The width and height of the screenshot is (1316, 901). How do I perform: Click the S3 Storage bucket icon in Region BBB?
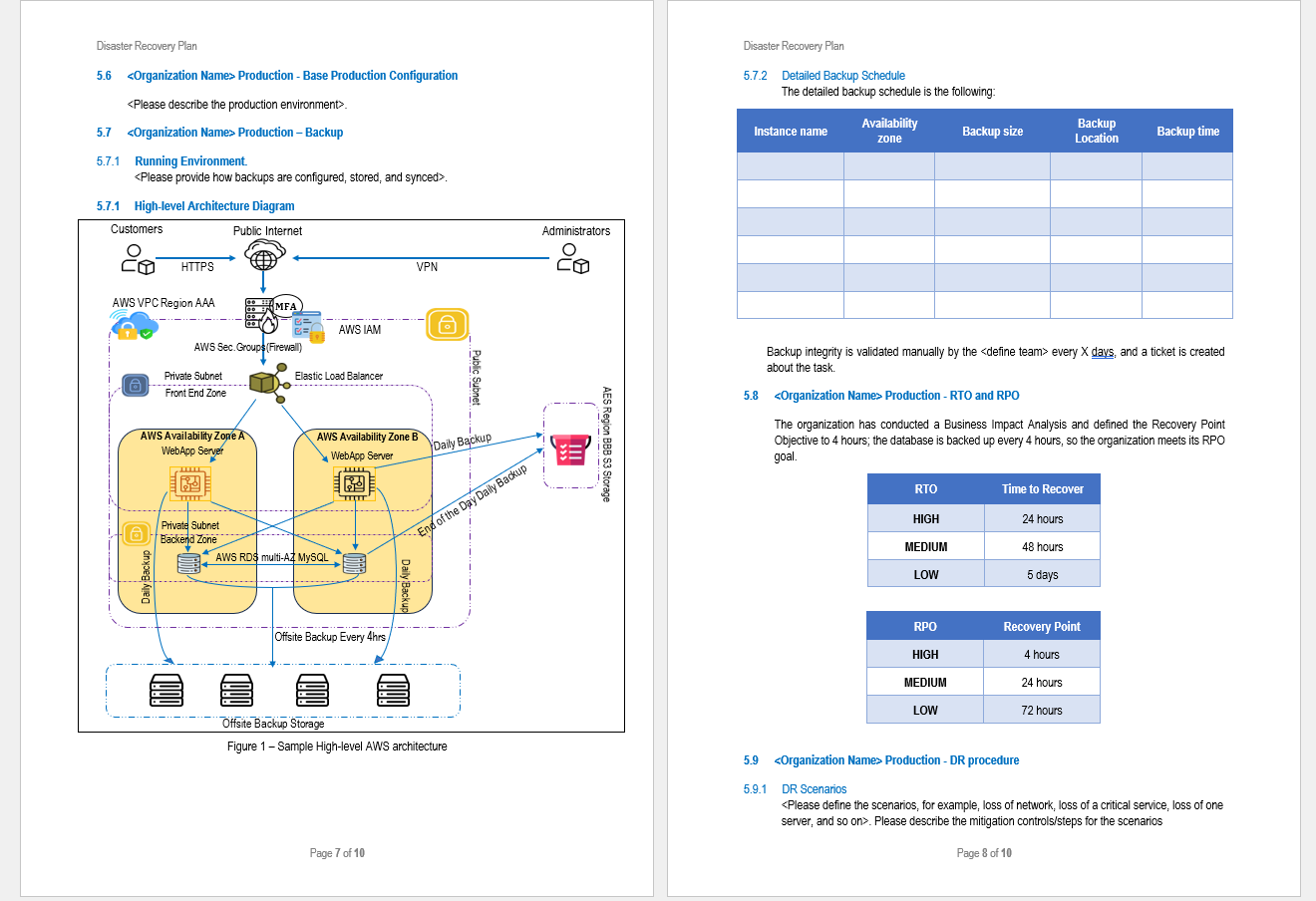[x=571, y=450]
